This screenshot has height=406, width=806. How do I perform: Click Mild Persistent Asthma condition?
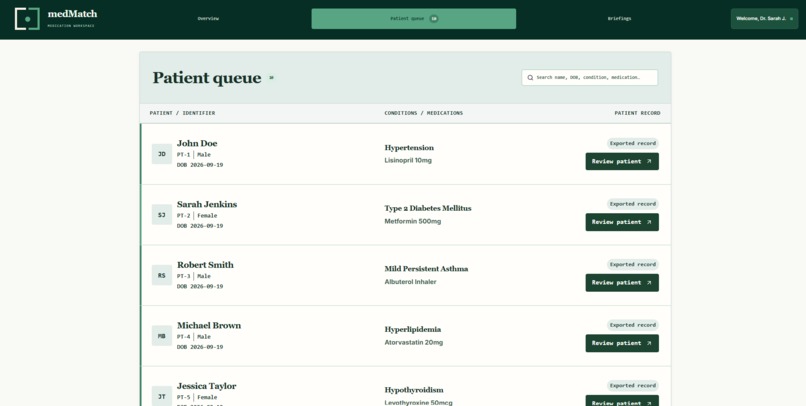click(x=426, y=269)
